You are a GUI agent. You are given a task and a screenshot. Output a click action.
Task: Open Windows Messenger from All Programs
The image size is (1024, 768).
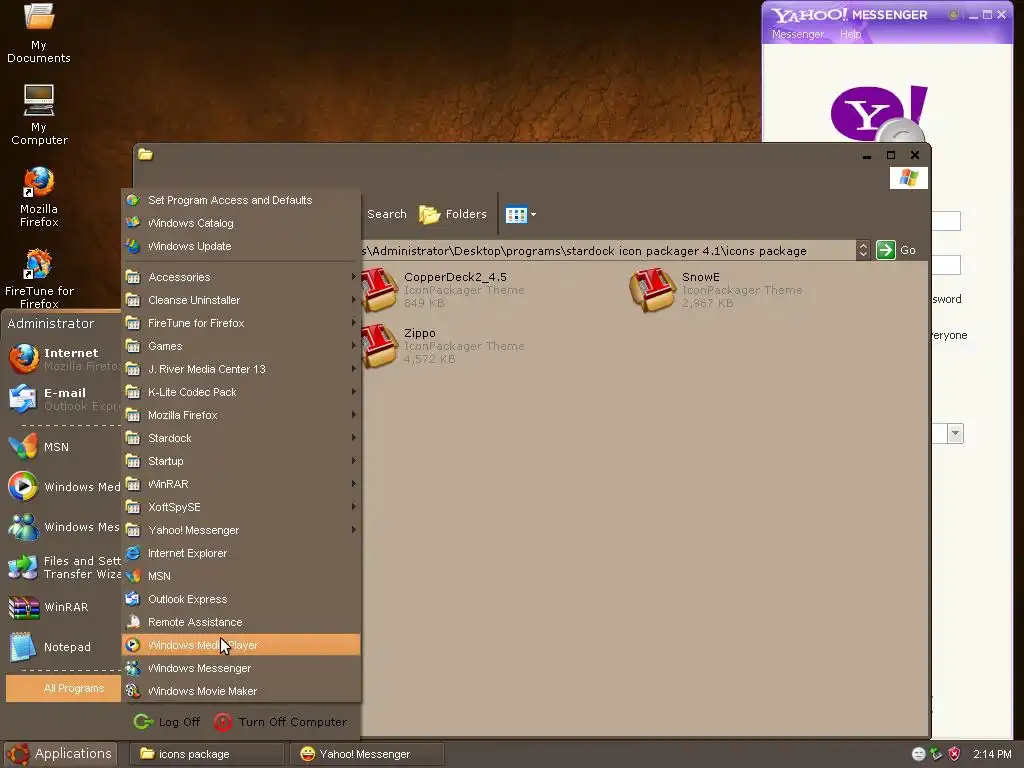[241, 668]
